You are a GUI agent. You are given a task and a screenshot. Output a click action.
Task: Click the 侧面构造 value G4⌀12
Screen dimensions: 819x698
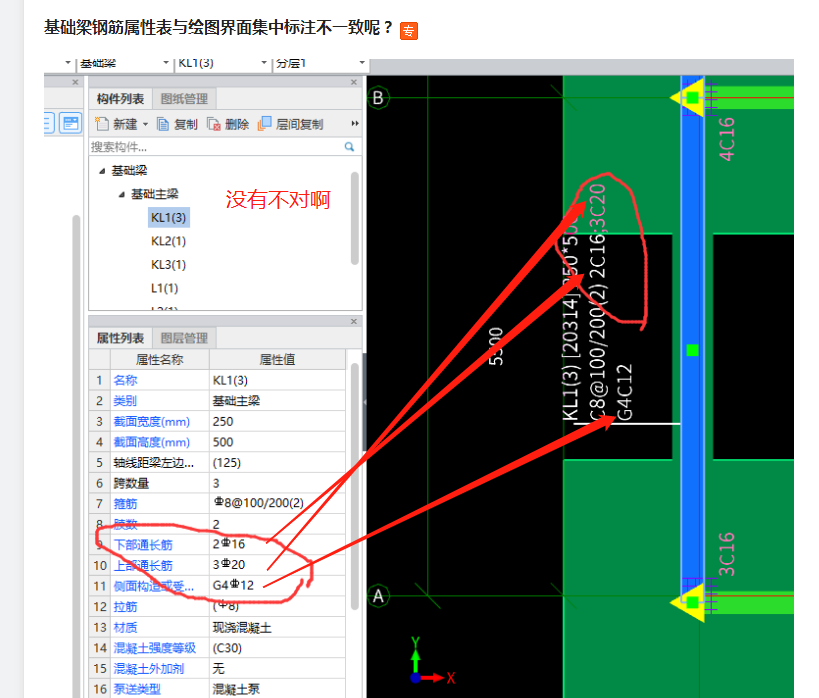277,586
